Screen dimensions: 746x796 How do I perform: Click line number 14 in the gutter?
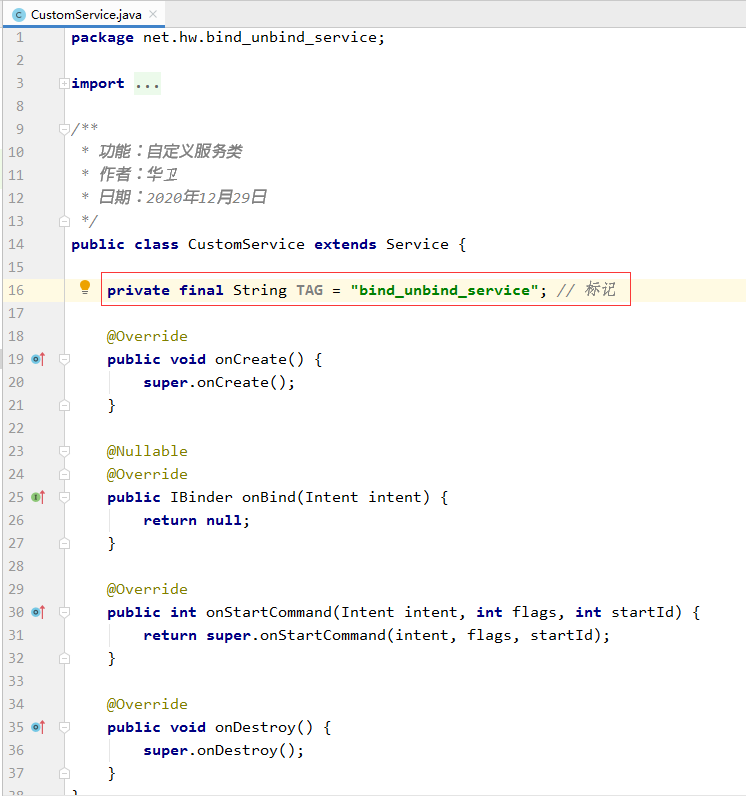(x=16, y=245)
